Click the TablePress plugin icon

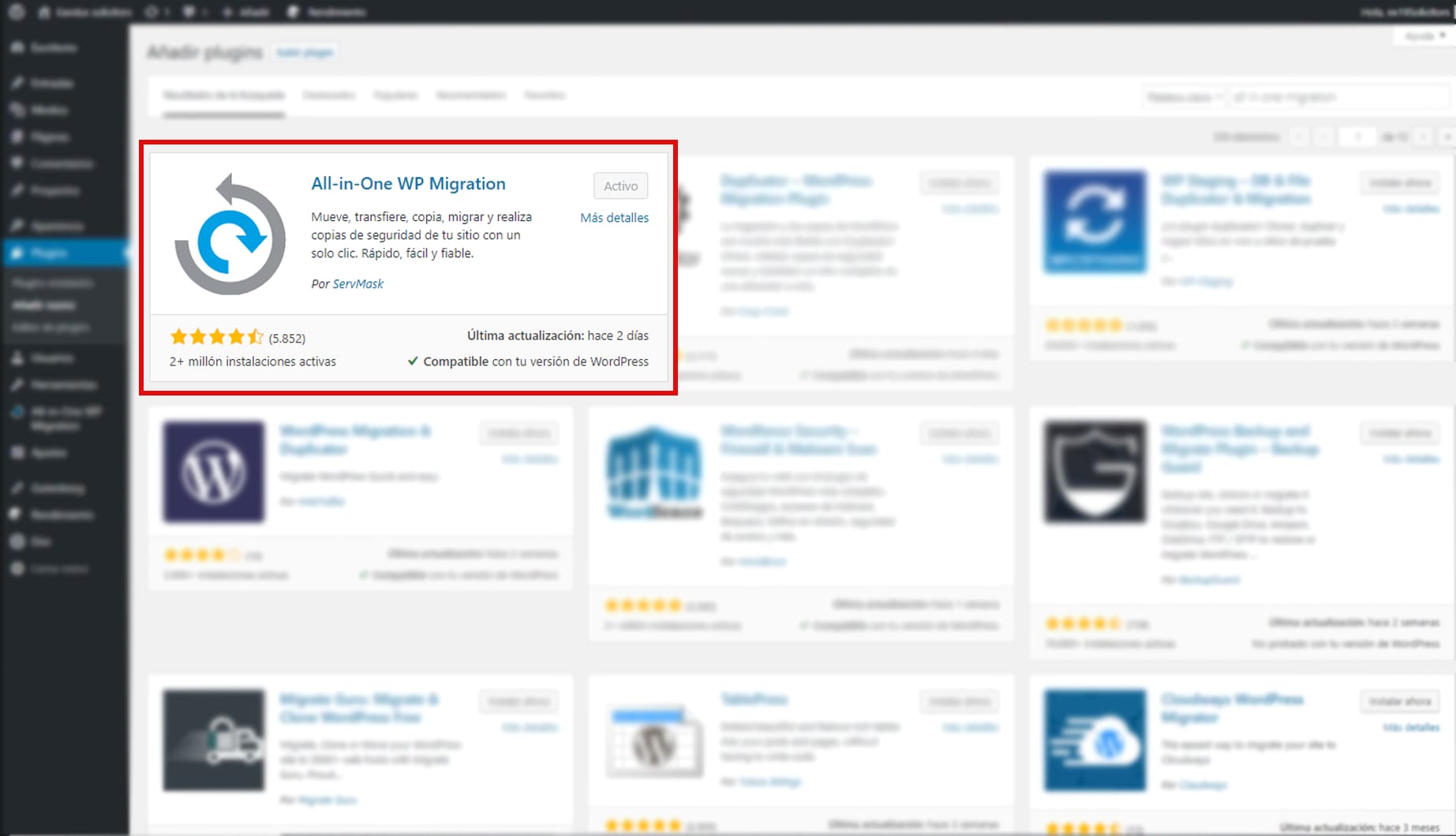click(x=654, y=740)
